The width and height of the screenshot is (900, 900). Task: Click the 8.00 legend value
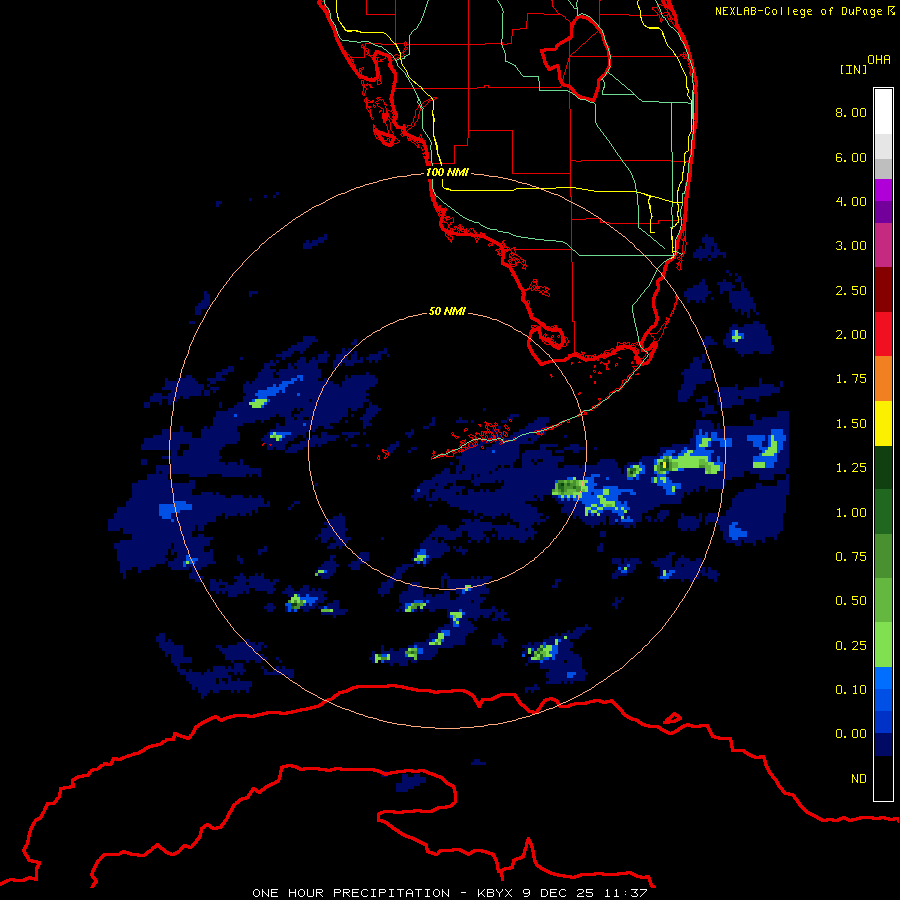[851, 112]
